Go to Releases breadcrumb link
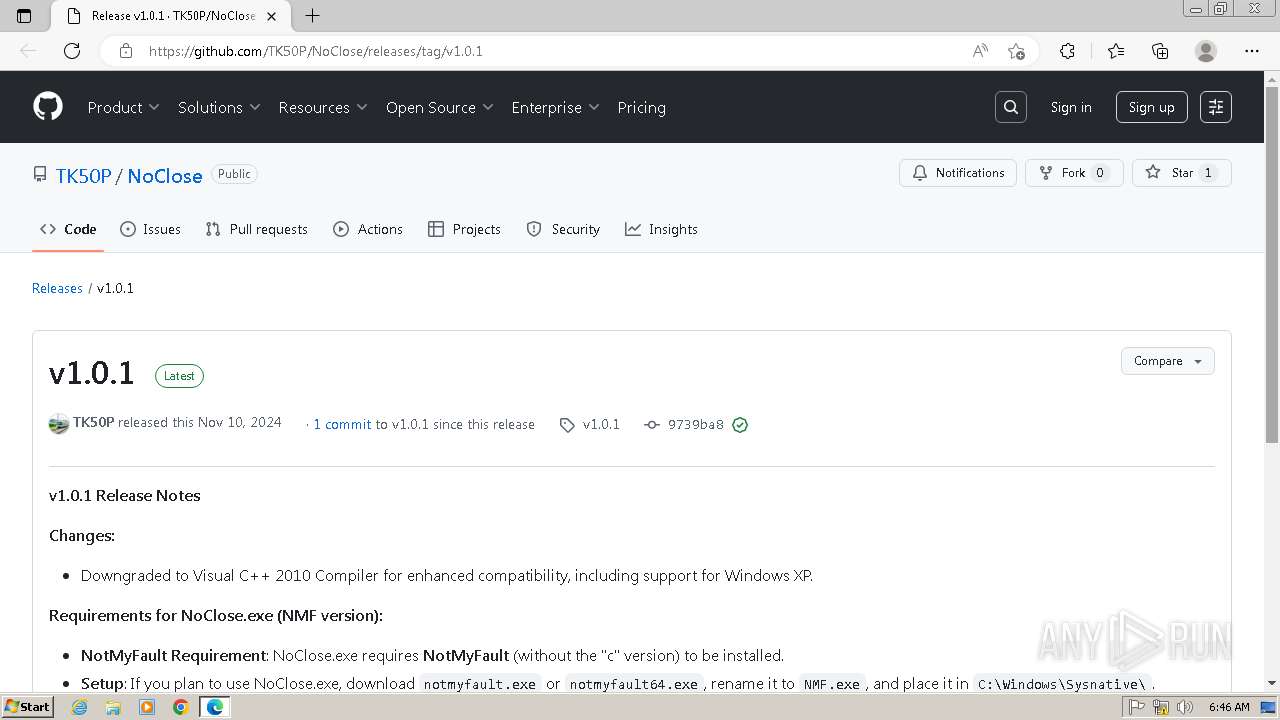This screenshot has height=720, width=1280. (x=57, y=288)
